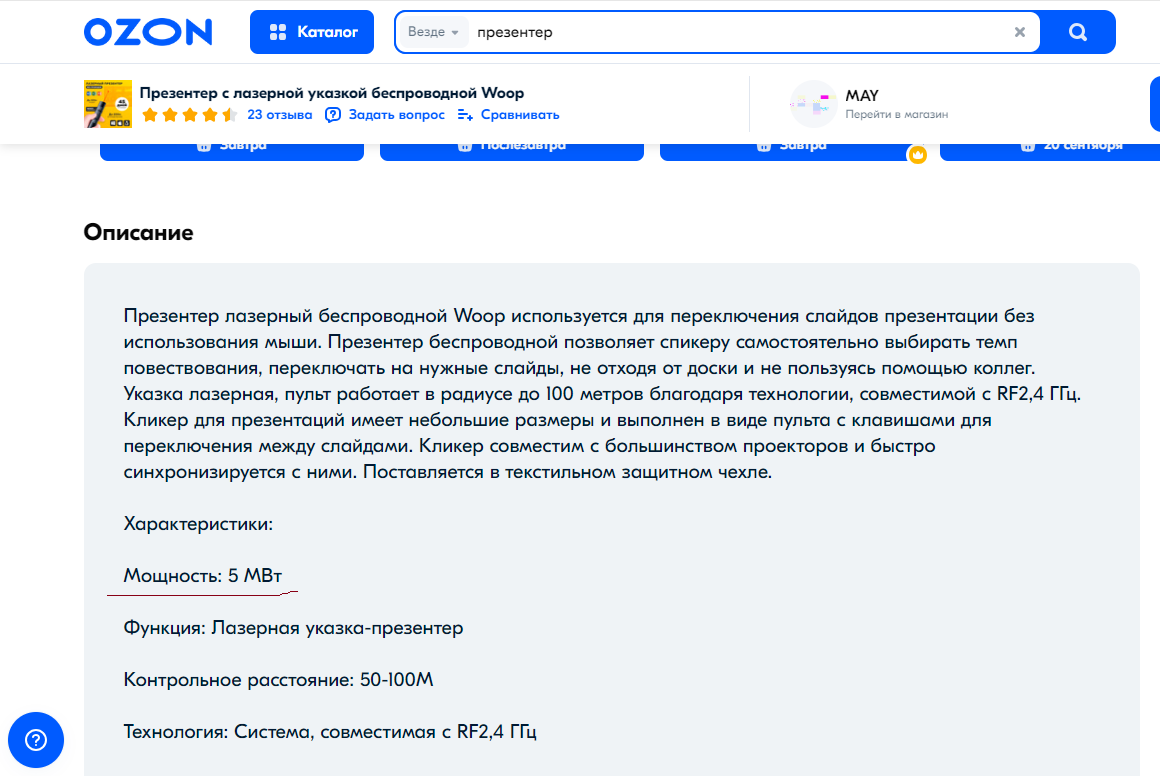Click the search field containing презентер

pos(740,32)
